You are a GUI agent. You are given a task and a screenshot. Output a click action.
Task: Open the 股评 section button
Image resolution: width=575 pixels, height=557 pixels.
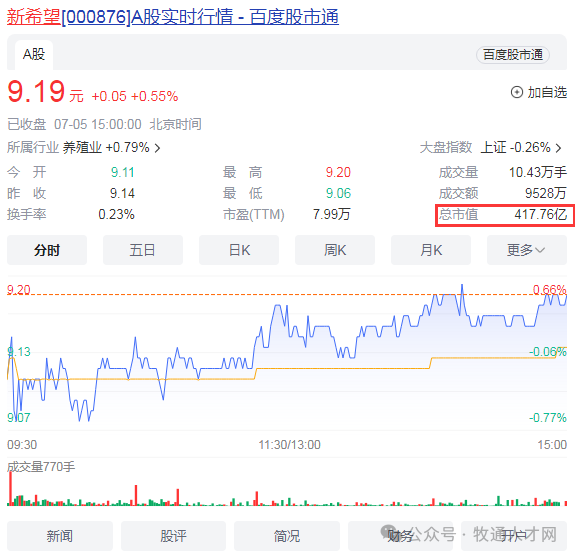coord(173,536)
